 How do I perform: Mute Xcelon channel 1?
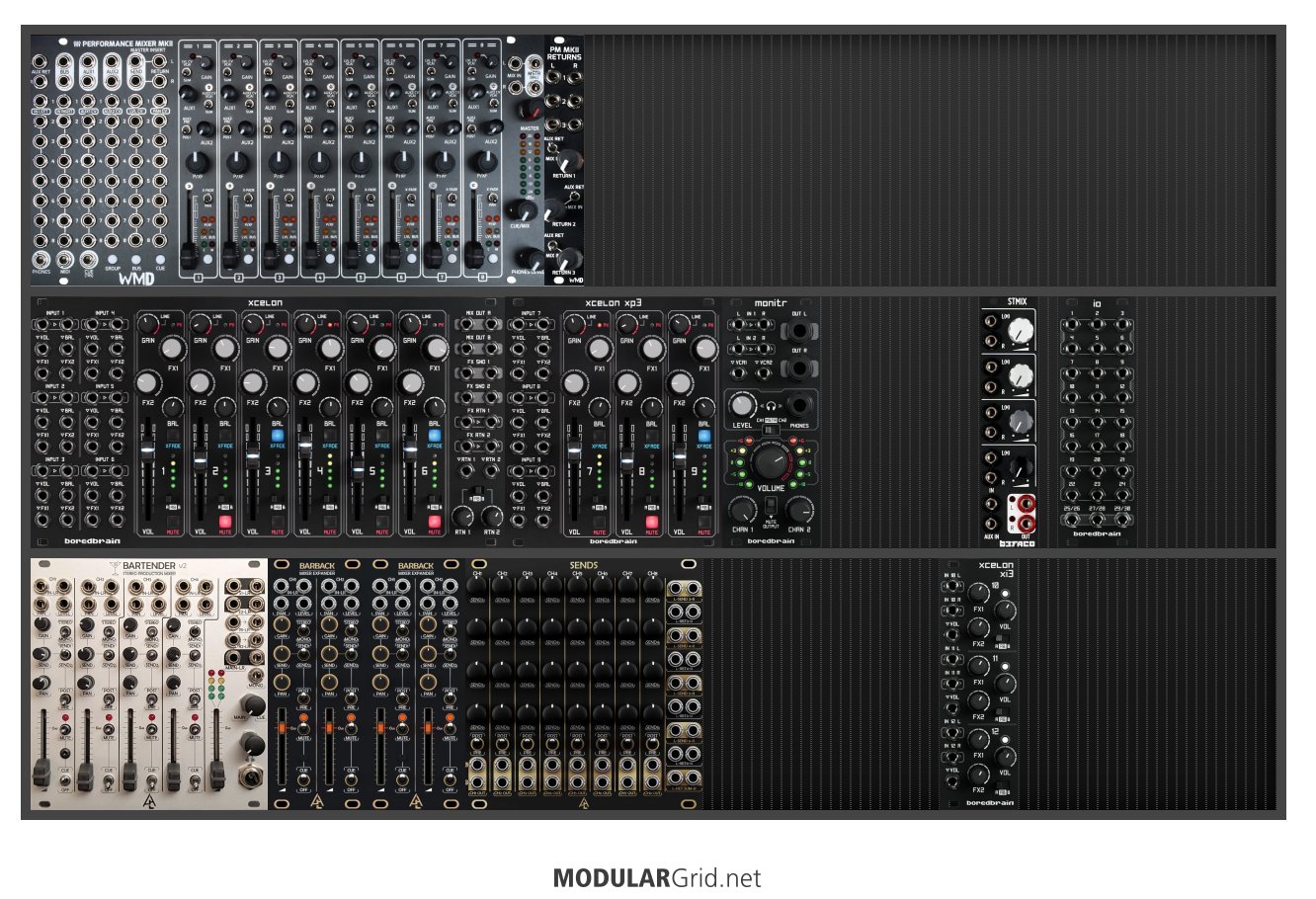tap(172, 521)
